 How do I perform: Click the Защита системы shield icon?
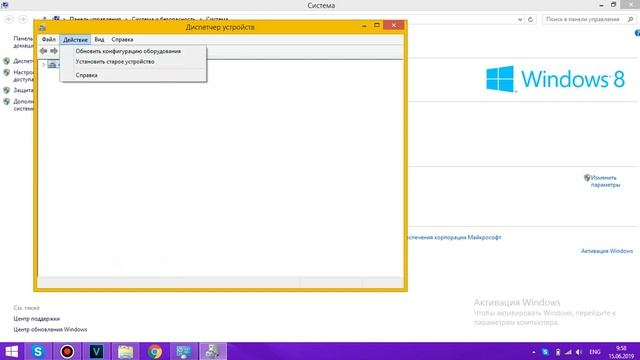coord(7,90)
